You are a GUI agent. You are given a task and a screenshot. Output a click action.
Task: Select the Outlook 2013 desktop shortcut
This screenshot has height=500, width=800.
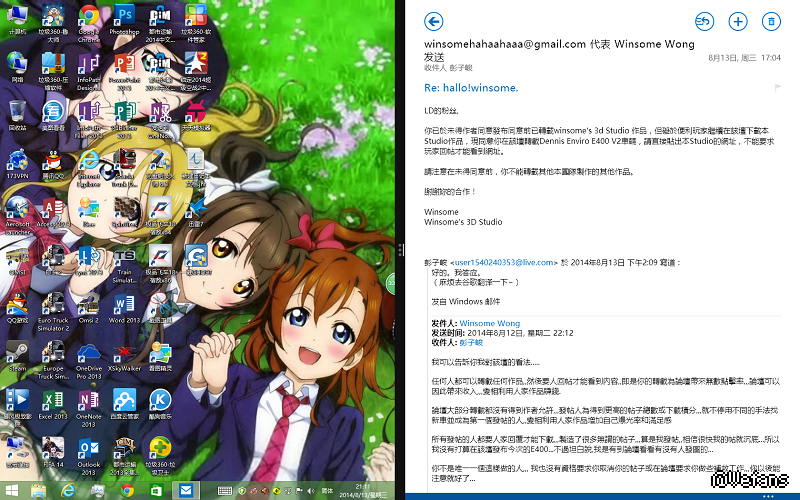coord(88,456)
